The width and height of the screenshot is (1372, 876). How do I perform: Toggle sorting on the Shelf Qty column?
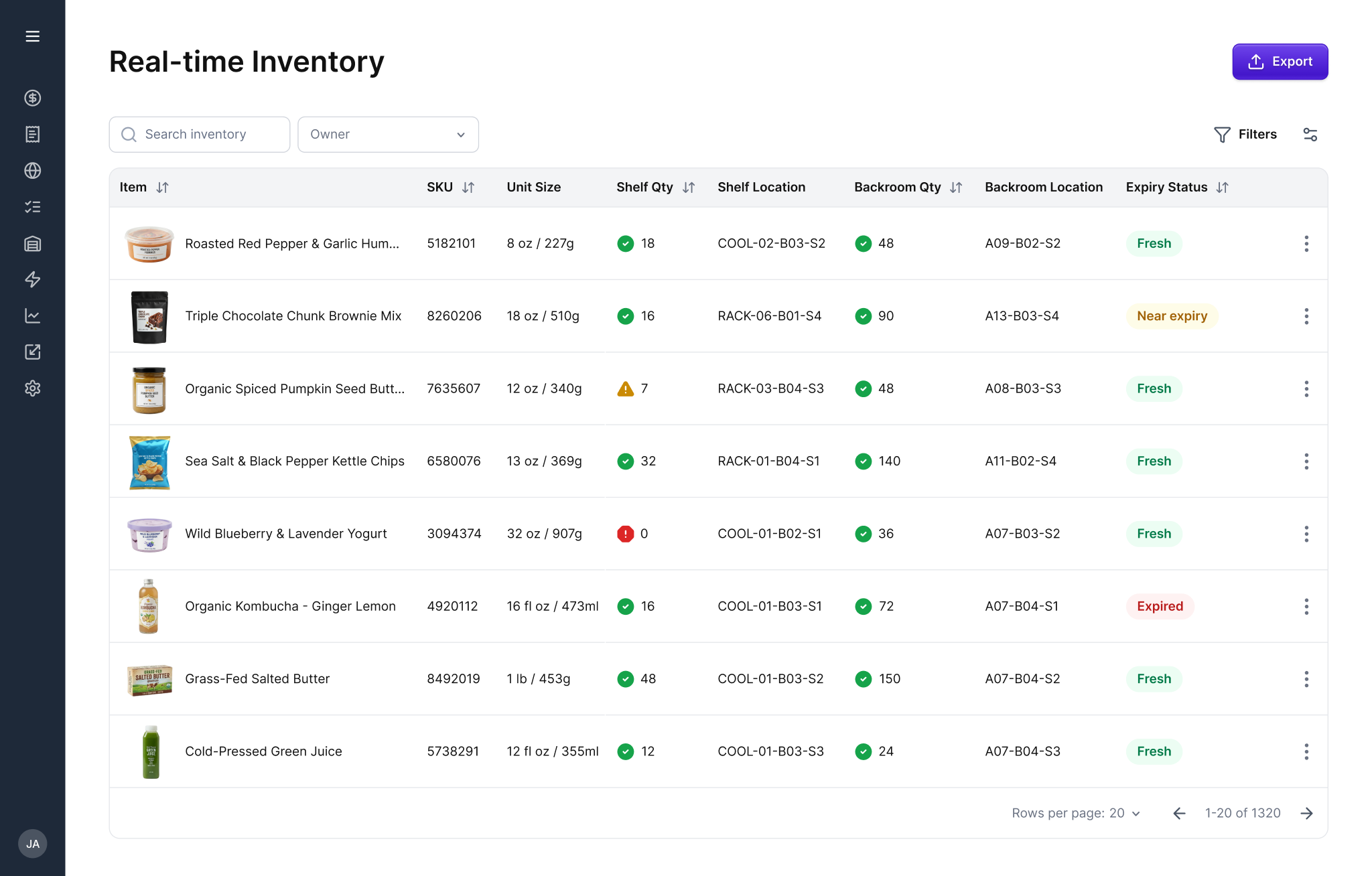pos(689,187)
